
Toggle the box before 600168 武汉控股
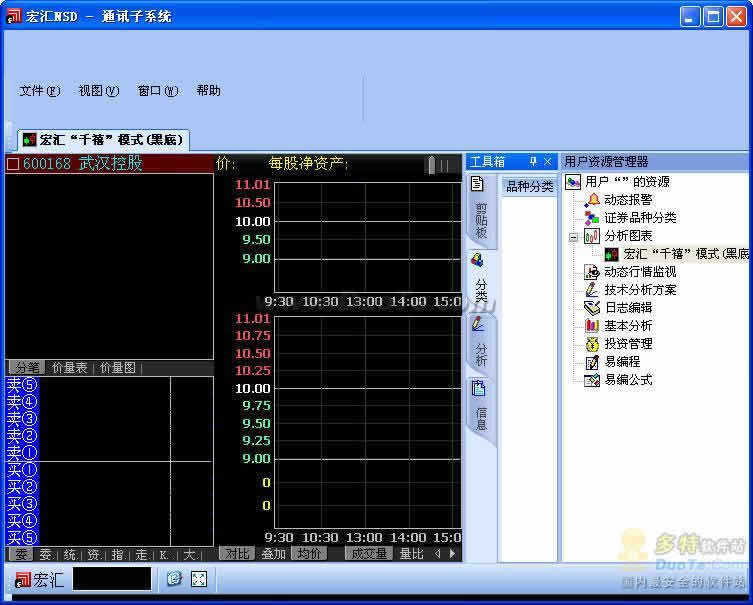click(x=13, y=164)
